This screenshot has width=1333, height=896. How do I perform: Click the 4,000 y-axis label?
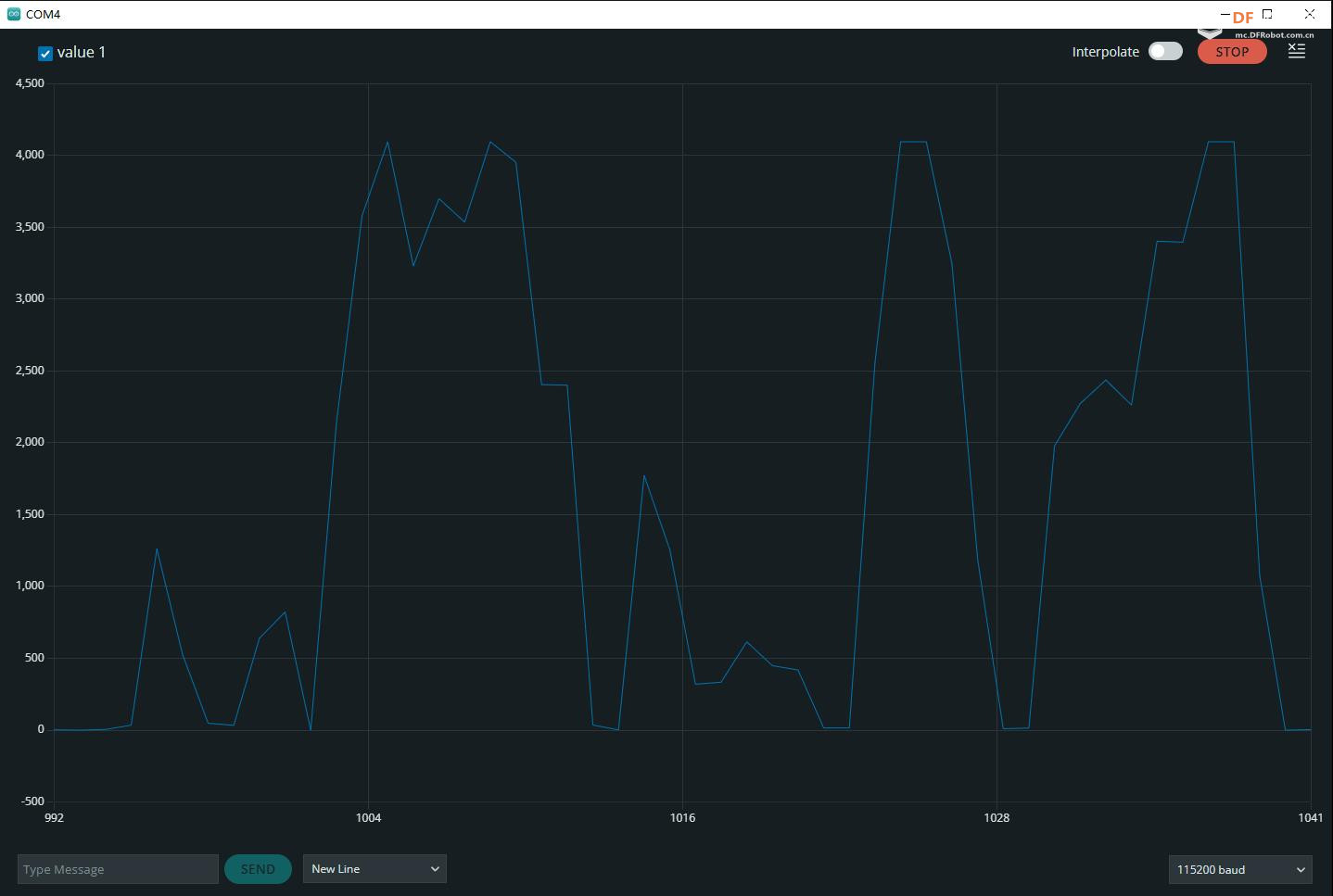coord(30,155)
